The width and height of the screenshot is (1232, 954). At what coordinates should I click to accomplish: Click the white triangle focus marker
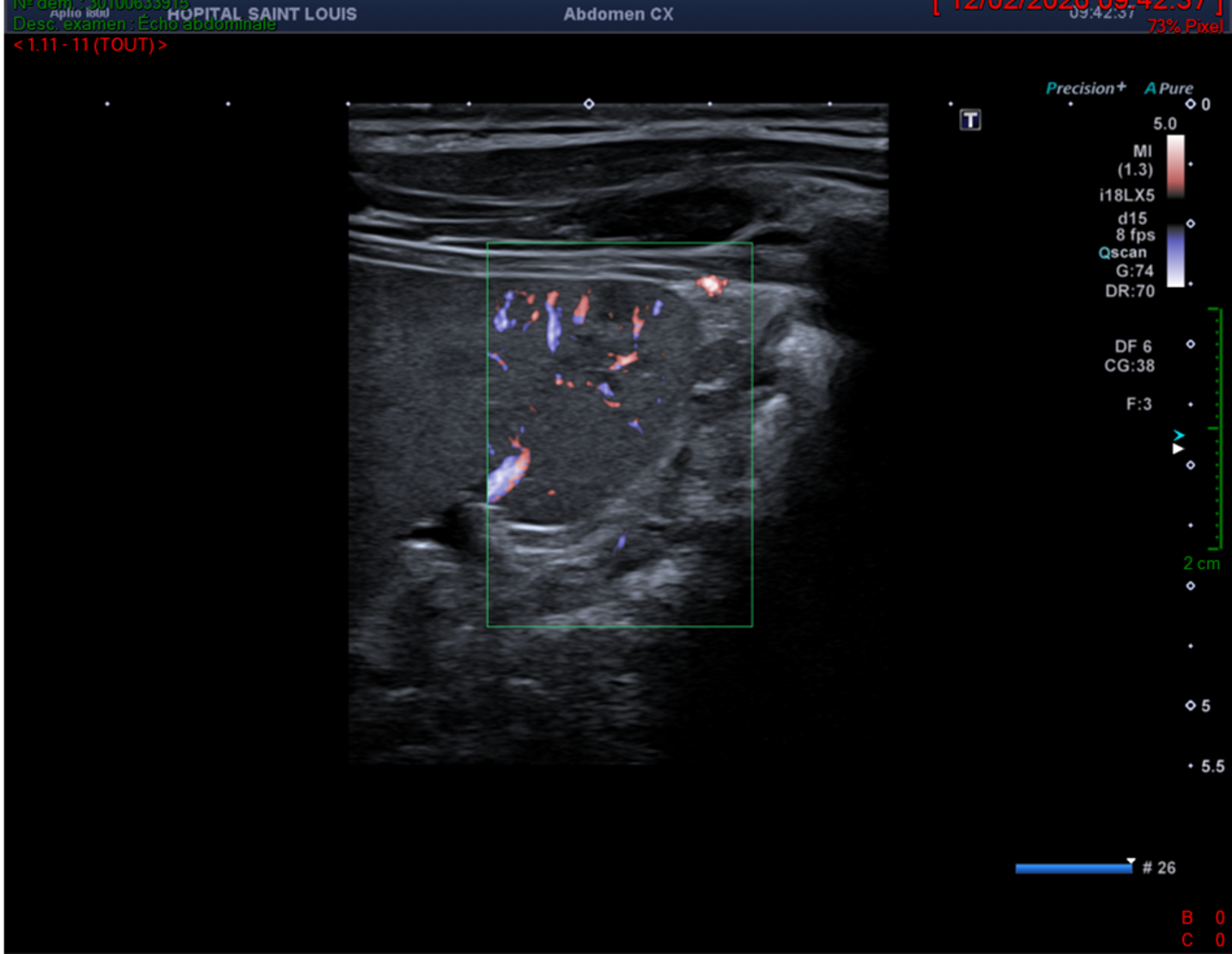coord(1178,448)
